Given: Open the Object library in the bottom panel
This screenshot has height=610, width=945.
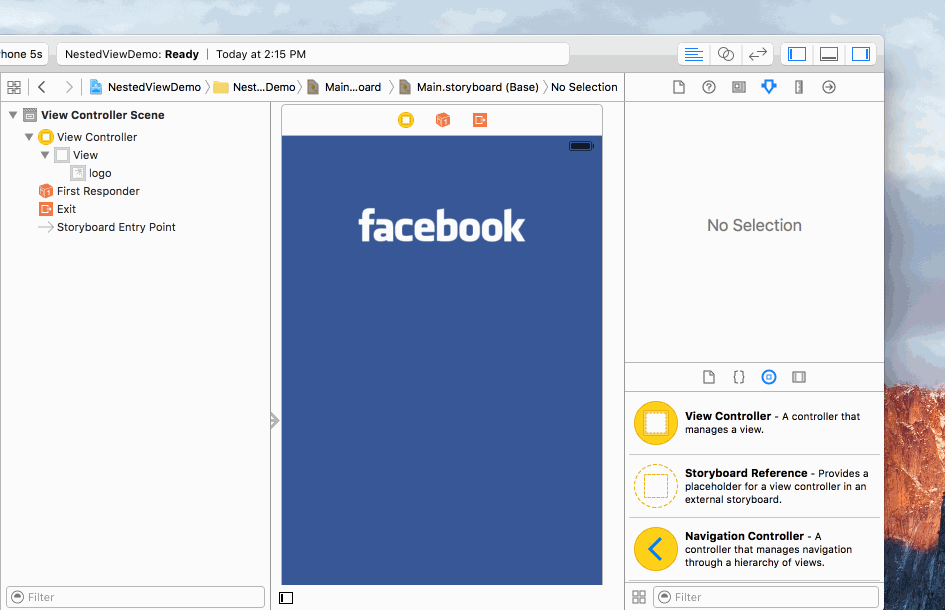Looking at the screenshot, I should point(769,377).
